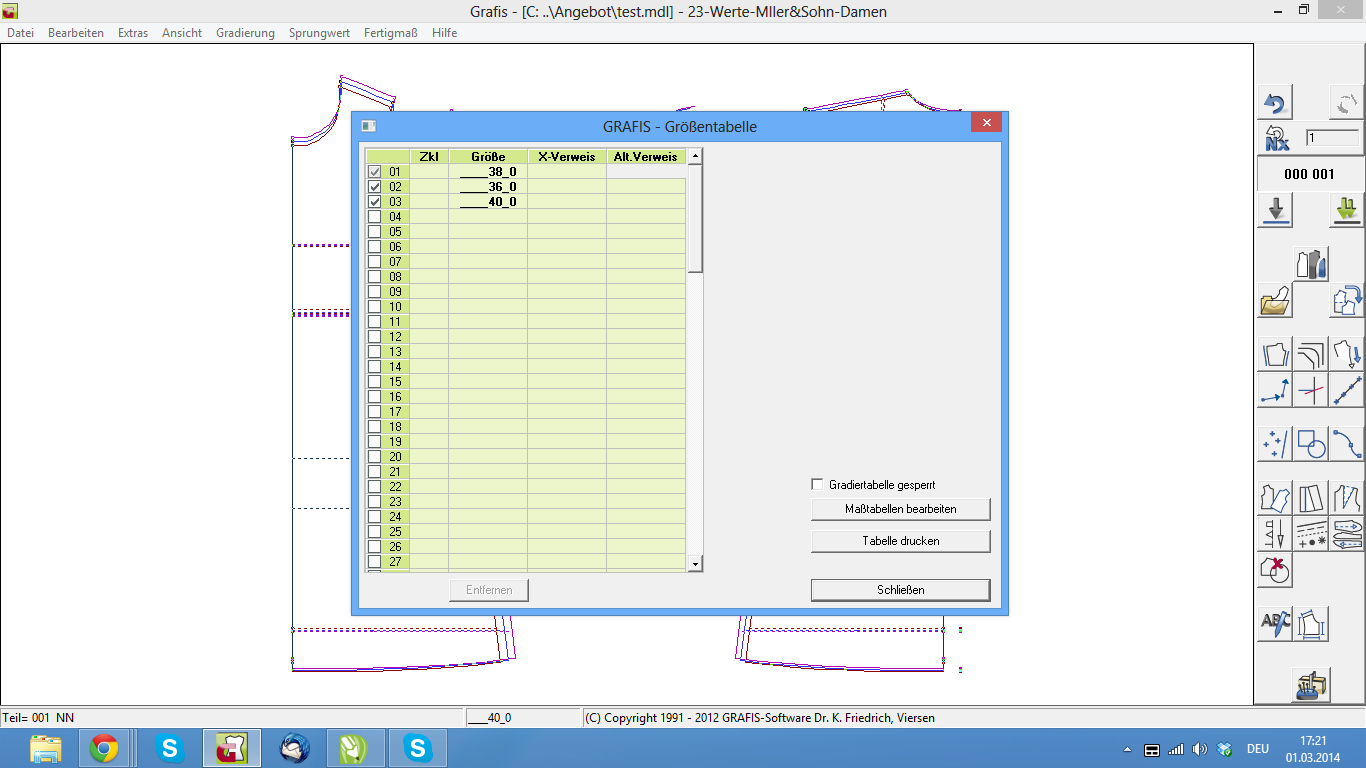Select the pattern piece with down-arrow tool

1347,355
